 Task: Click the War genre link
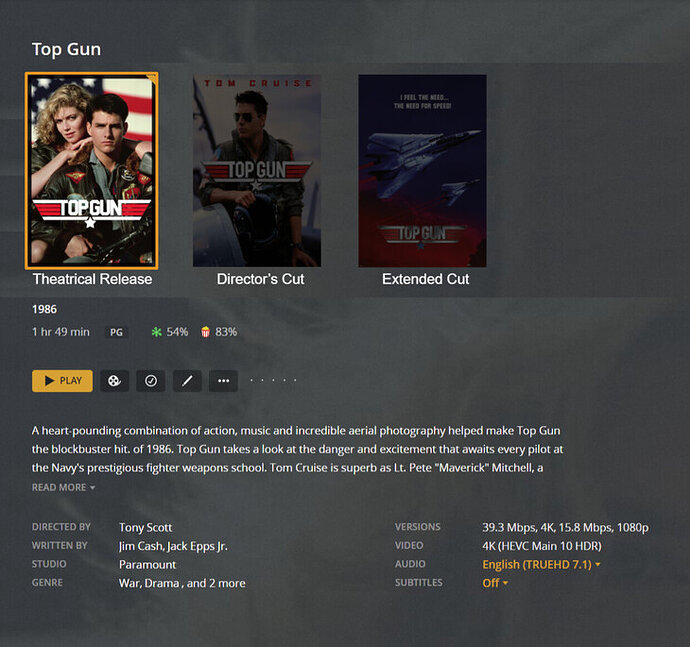pyautogui.click(x=129, y=583)
